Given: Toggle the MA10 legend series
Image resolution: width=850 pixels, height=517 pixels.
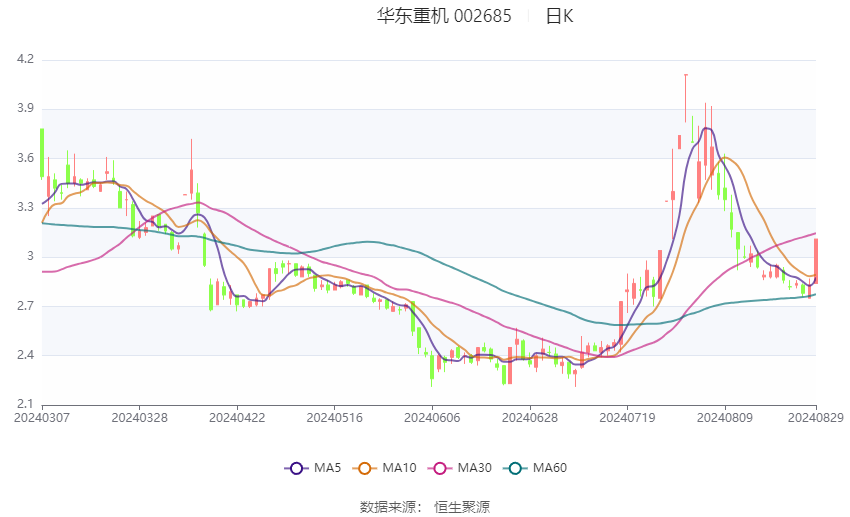Looking at the screenshot, I should [x=384, y=468].
